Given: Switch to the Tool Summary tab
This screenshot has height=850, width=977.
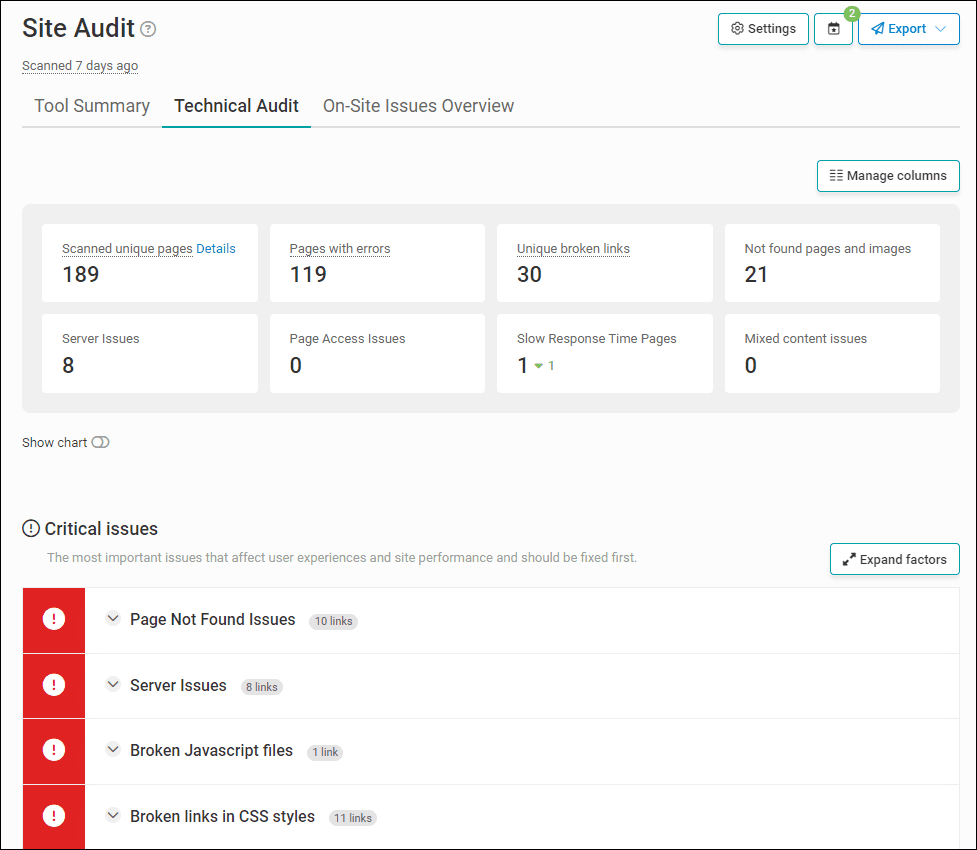Looking at the screenshot, I should coord(92,106).
